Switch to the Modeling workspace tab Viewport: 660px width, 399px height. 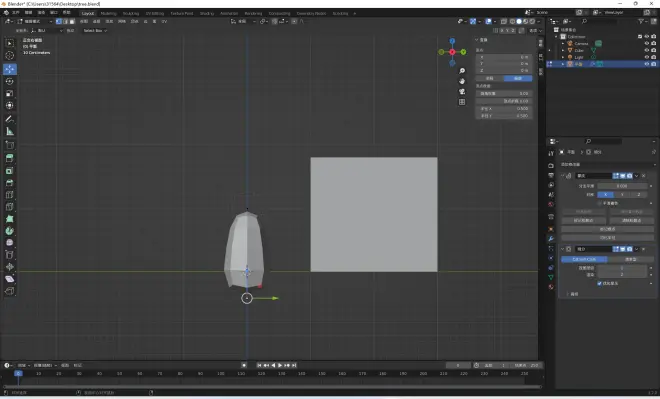(108, 13)
